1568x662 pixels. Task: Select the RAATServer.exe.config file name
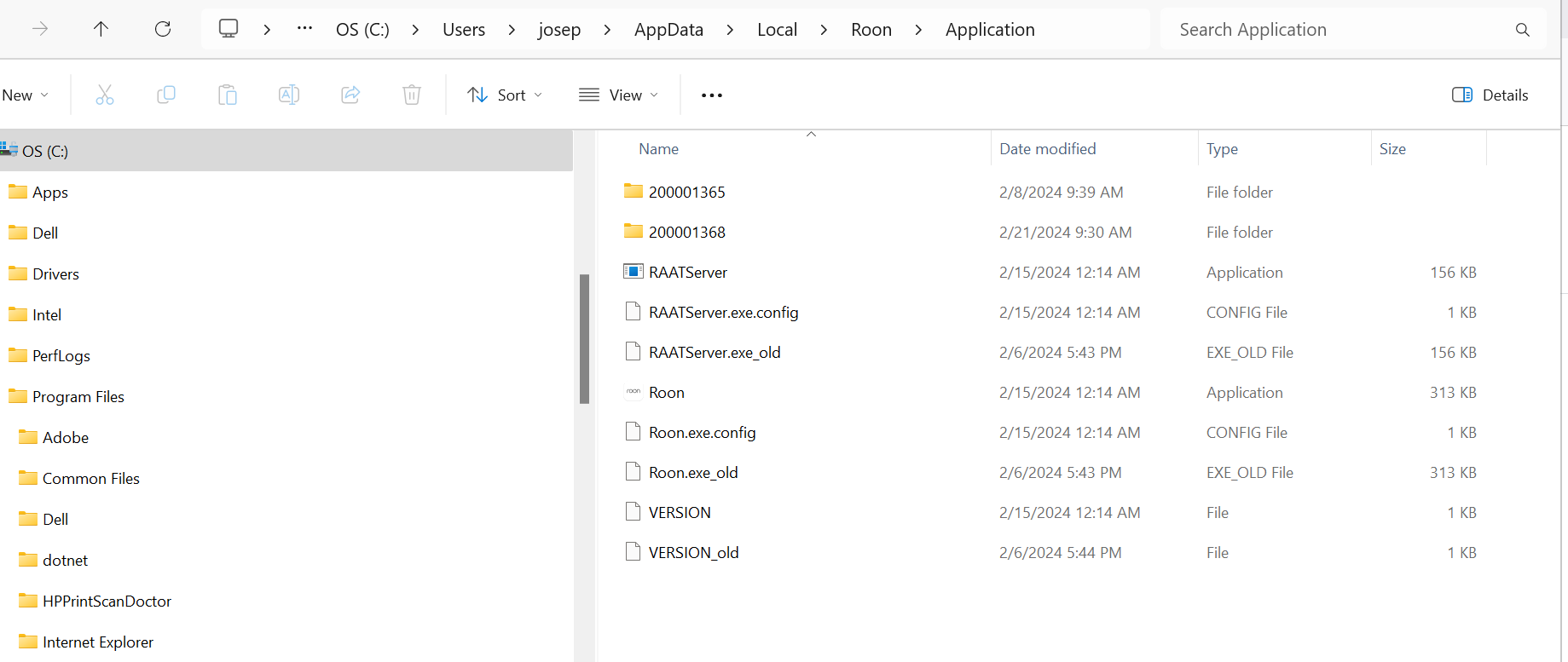723,313
